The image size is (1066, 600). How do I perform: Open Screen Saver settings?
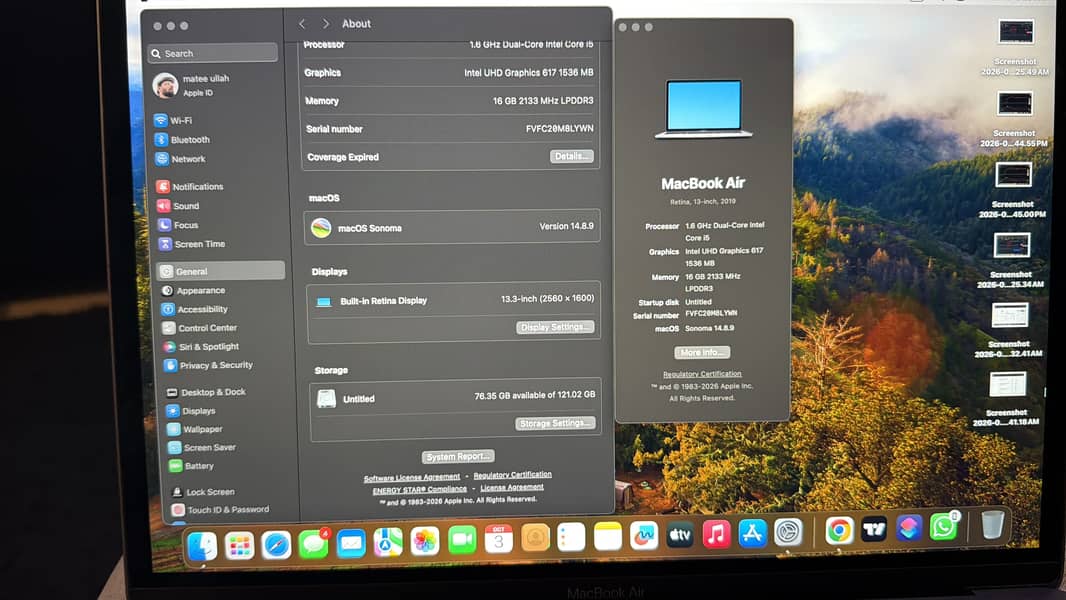tap(202, 447)
